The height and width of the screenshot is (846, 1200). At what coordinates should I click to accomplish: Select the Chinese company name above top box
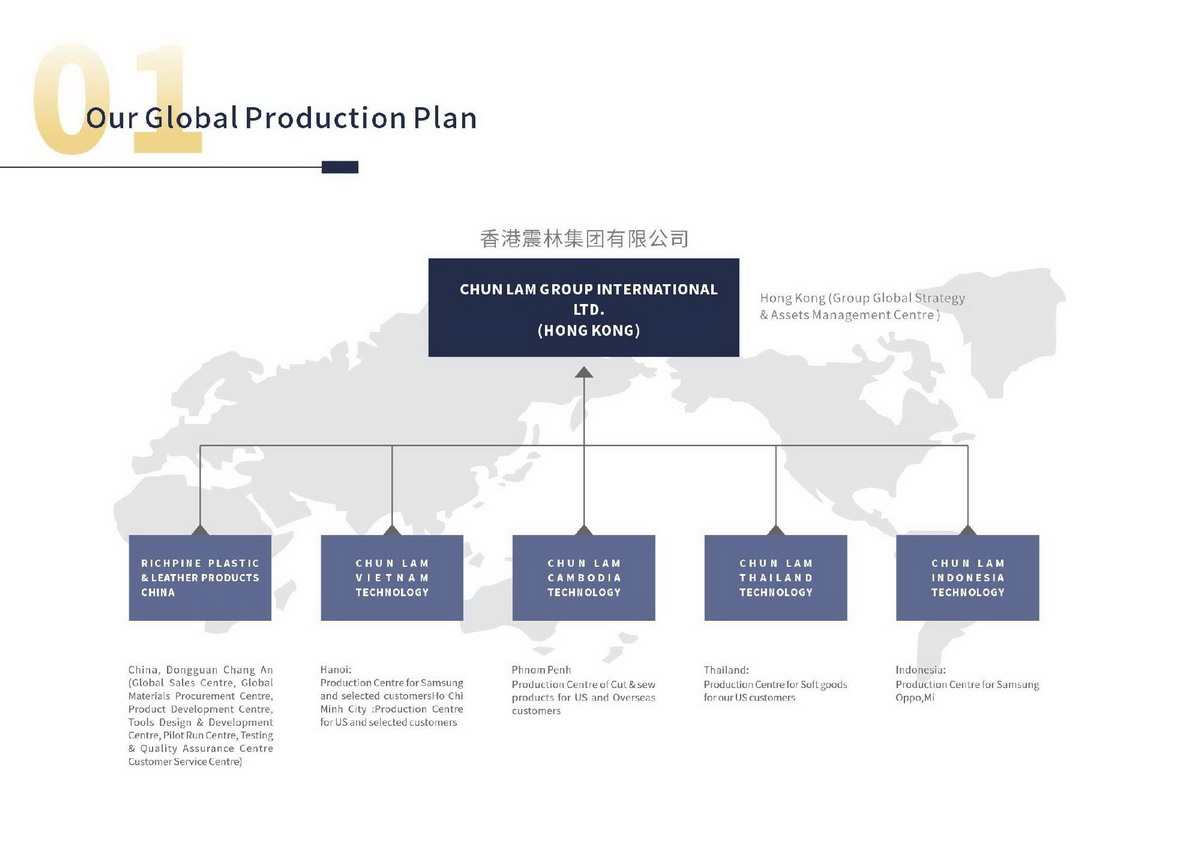tap(584, 239)
